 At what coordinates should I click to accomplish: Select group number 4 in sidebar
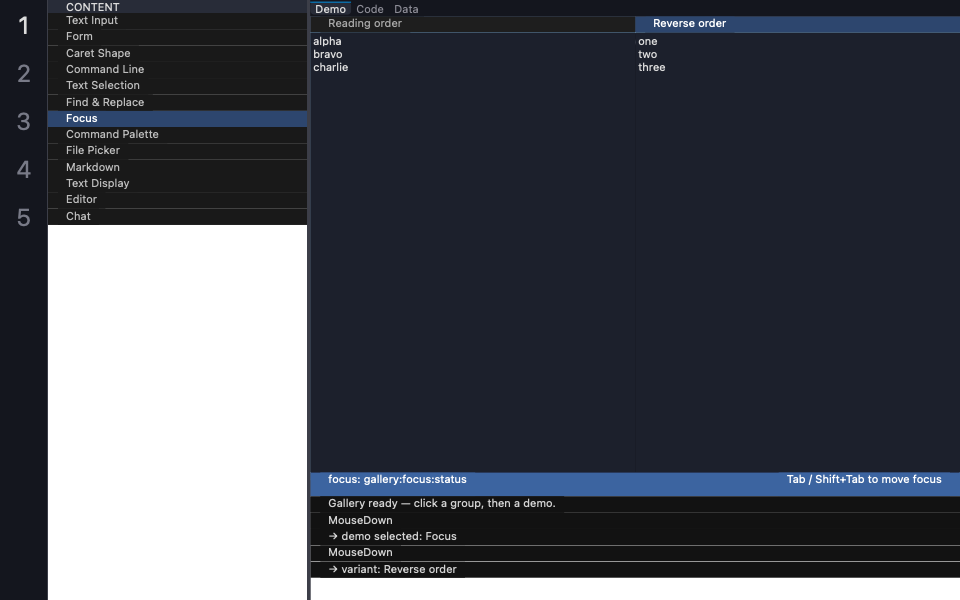tap(23, 169)
